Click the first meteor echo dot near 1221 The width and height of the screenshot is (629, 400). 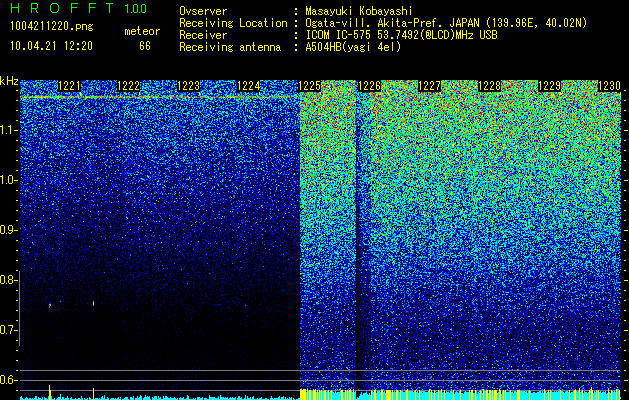(50, 305)
